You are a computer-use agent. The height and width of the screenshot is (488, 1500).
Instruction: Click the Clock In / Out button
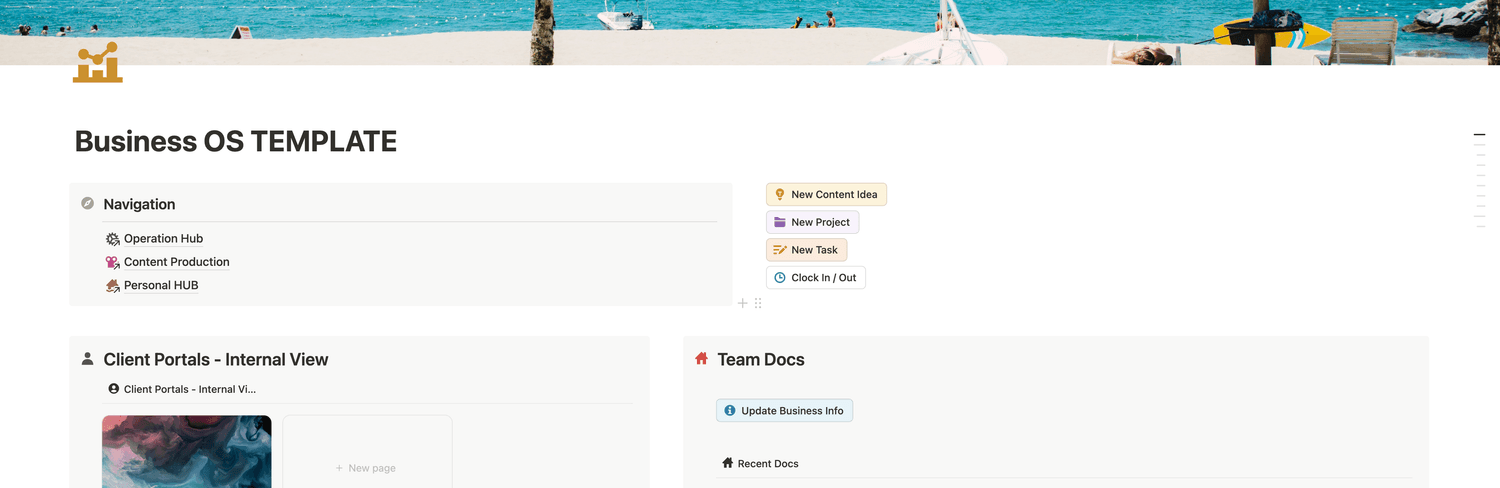[x=815, y=278]
